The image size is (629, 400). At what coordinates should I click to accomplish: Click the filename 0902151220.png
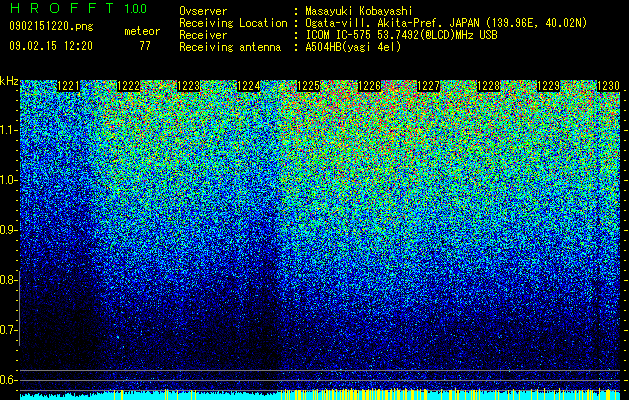pos(51,26)
